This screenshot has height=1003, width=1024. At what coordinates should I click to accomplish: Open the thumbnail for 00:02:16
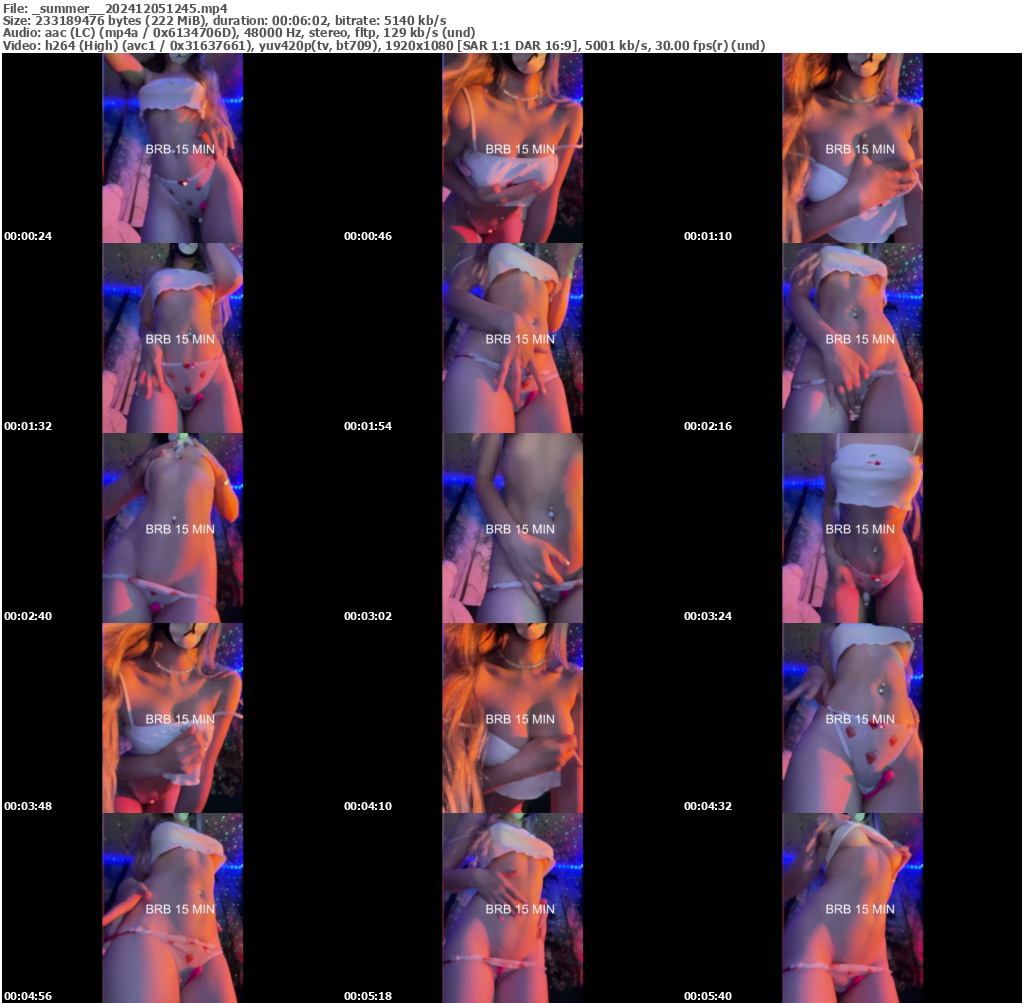(852, 338)
